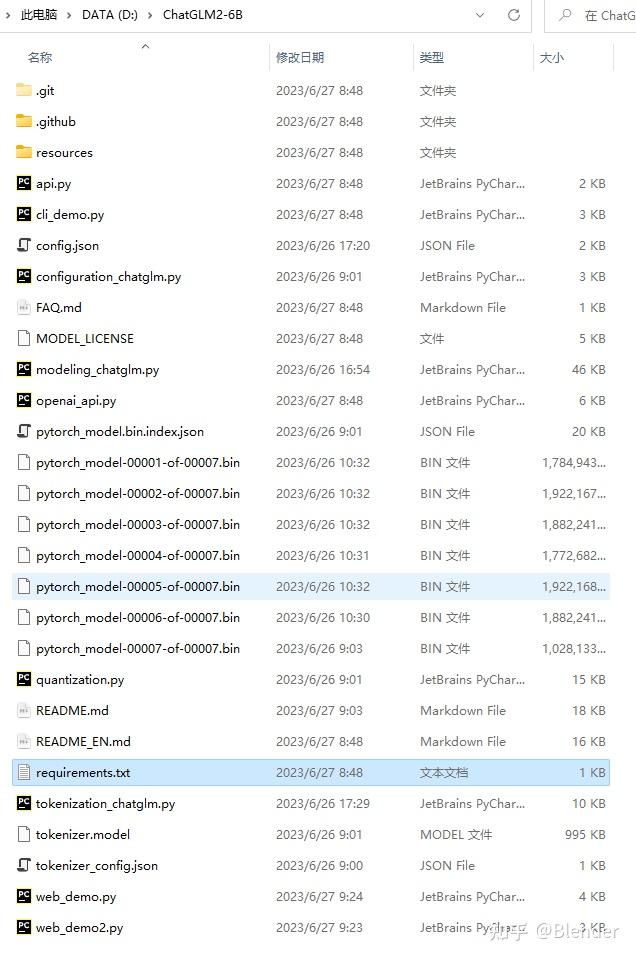Viewport: 636px width, 957px height.
Task: Sort files by 大小 column header
Action: (x=552, y=57)
